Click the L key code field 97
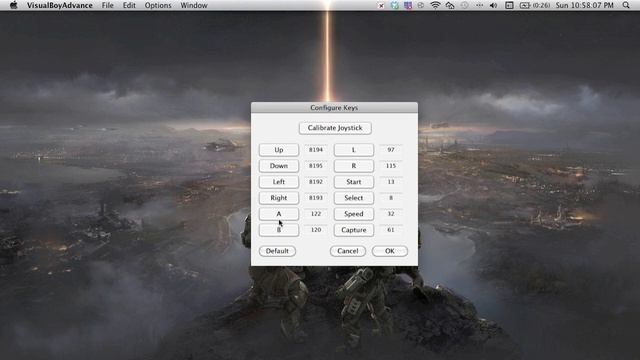Image resolution: width=640 pixels, height=360 pixels. point(391,150)
